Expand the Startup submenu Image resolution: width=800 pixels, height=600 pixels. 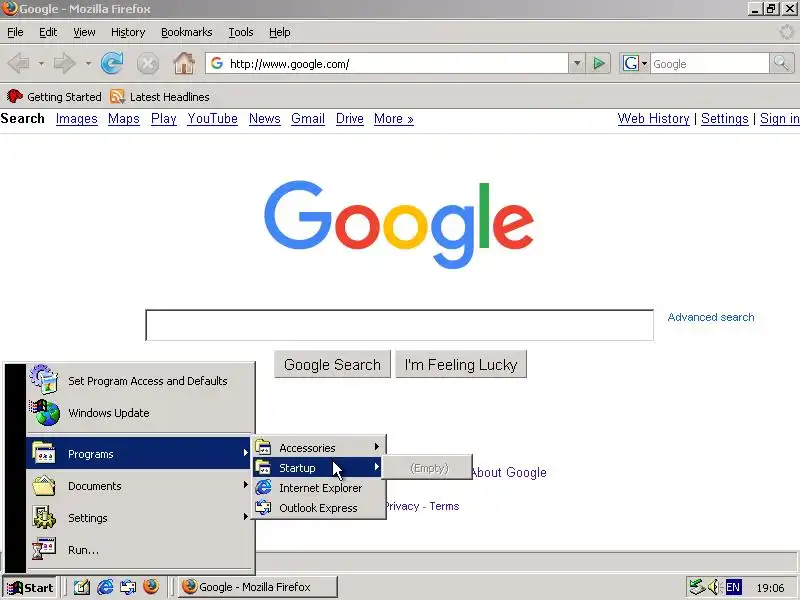[x=319, y=467]
